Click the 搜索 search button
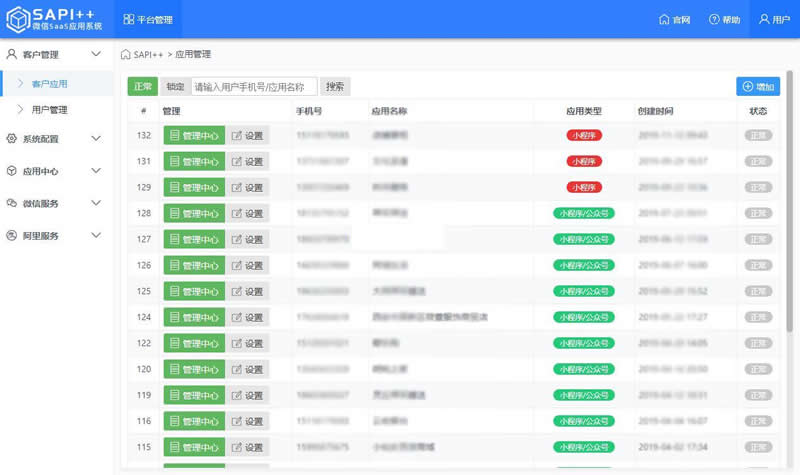The image size is (800, 475). point(335,87)
